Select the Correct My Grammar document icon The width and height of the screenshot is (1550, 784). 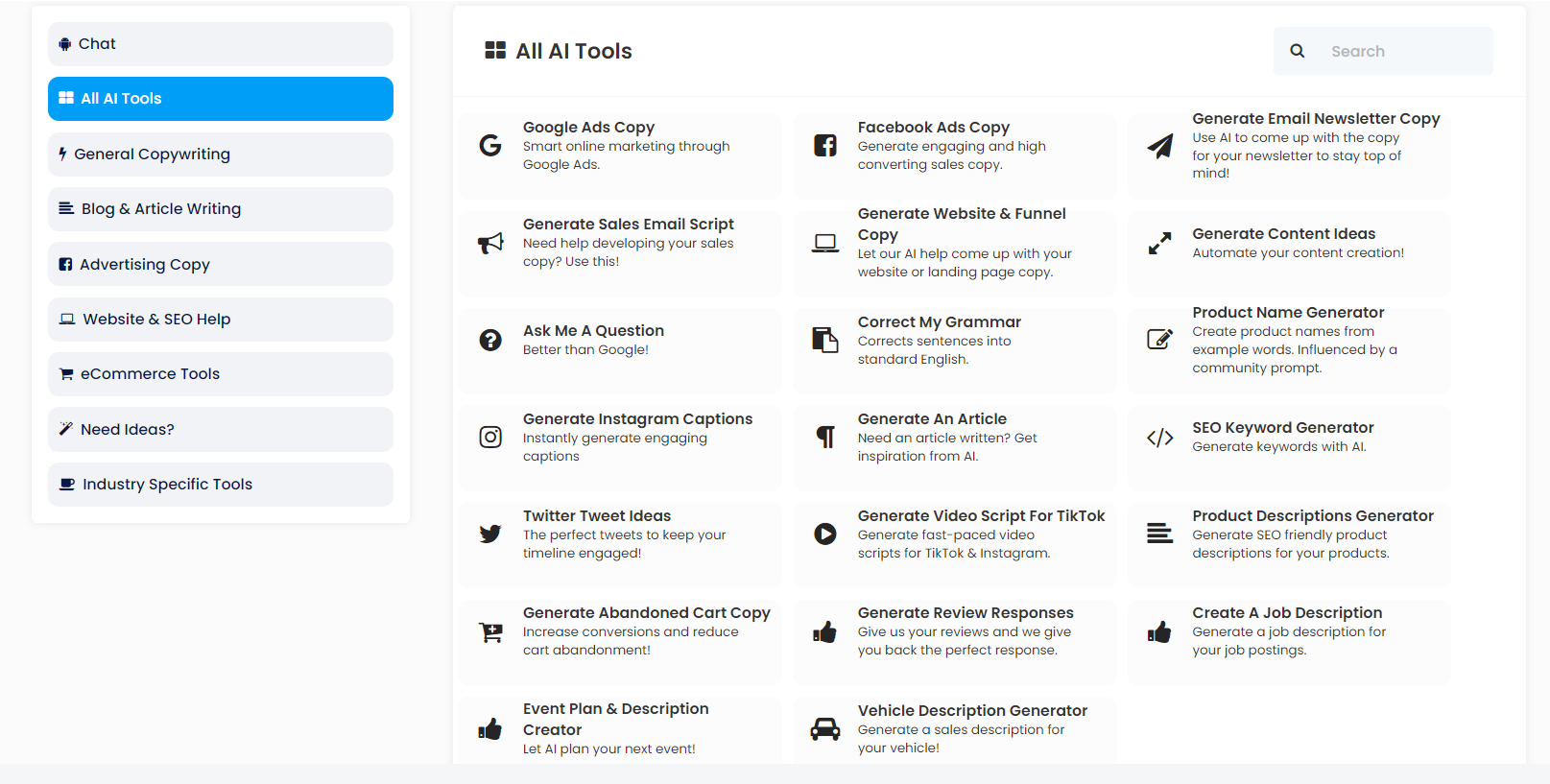pos(825,340)
